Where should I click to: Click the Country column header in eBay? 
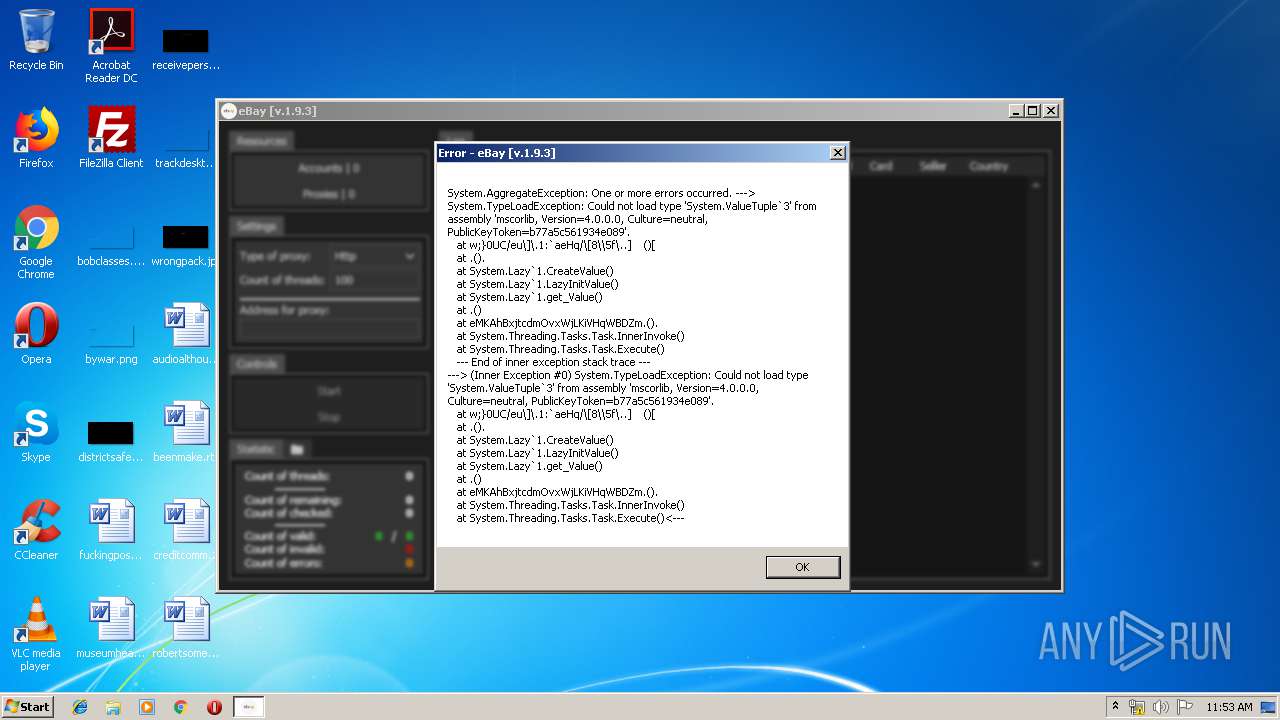tap(988, 166)
